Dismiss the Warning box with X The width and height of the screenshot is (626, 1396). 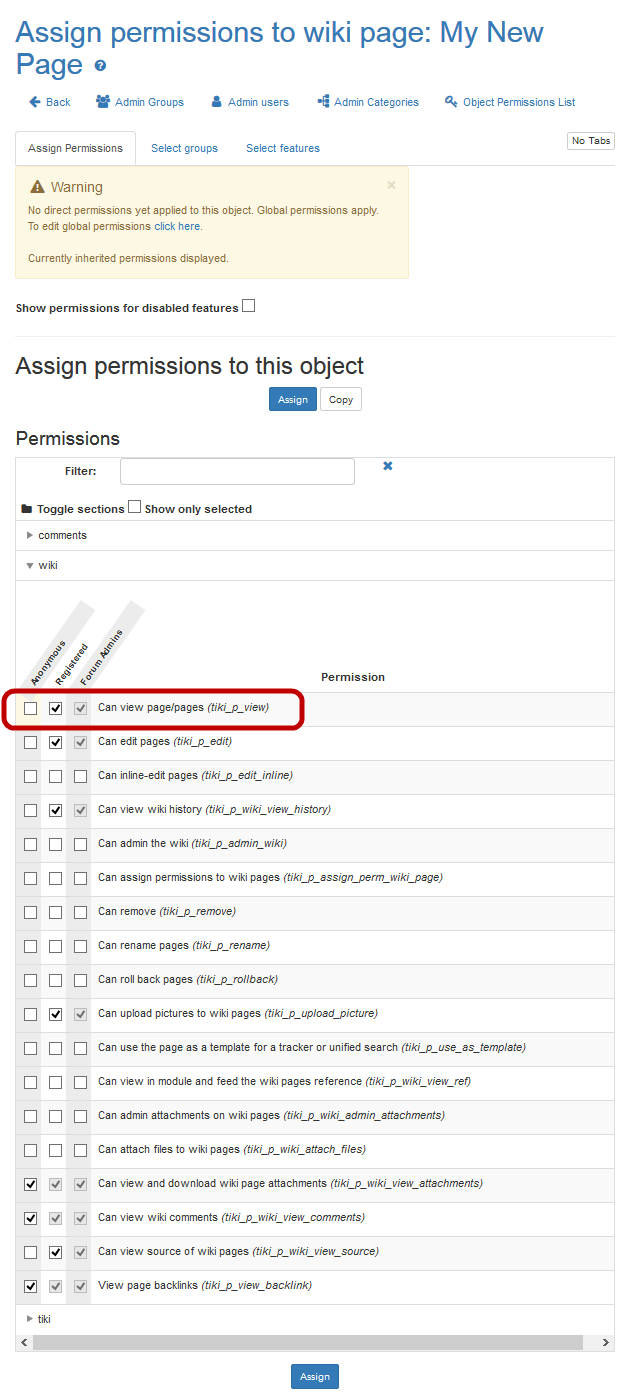click(391, 185)
